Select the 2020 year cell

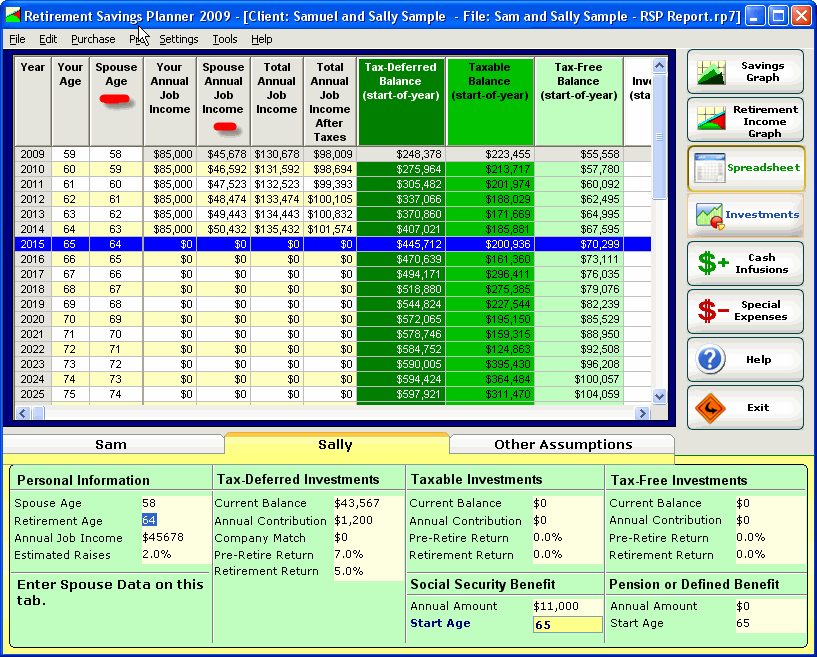point(33,319)
